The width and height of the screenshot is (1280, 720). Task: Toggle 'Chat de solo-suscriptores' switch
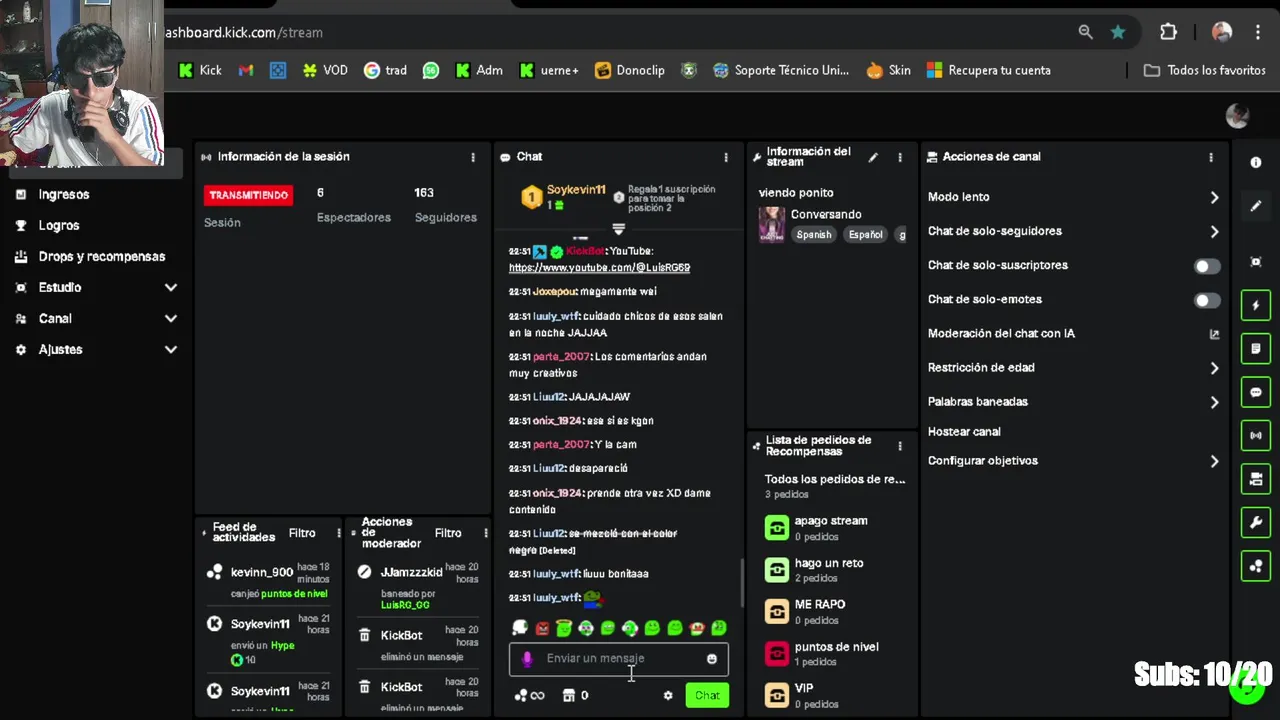tap(1207, 266)
